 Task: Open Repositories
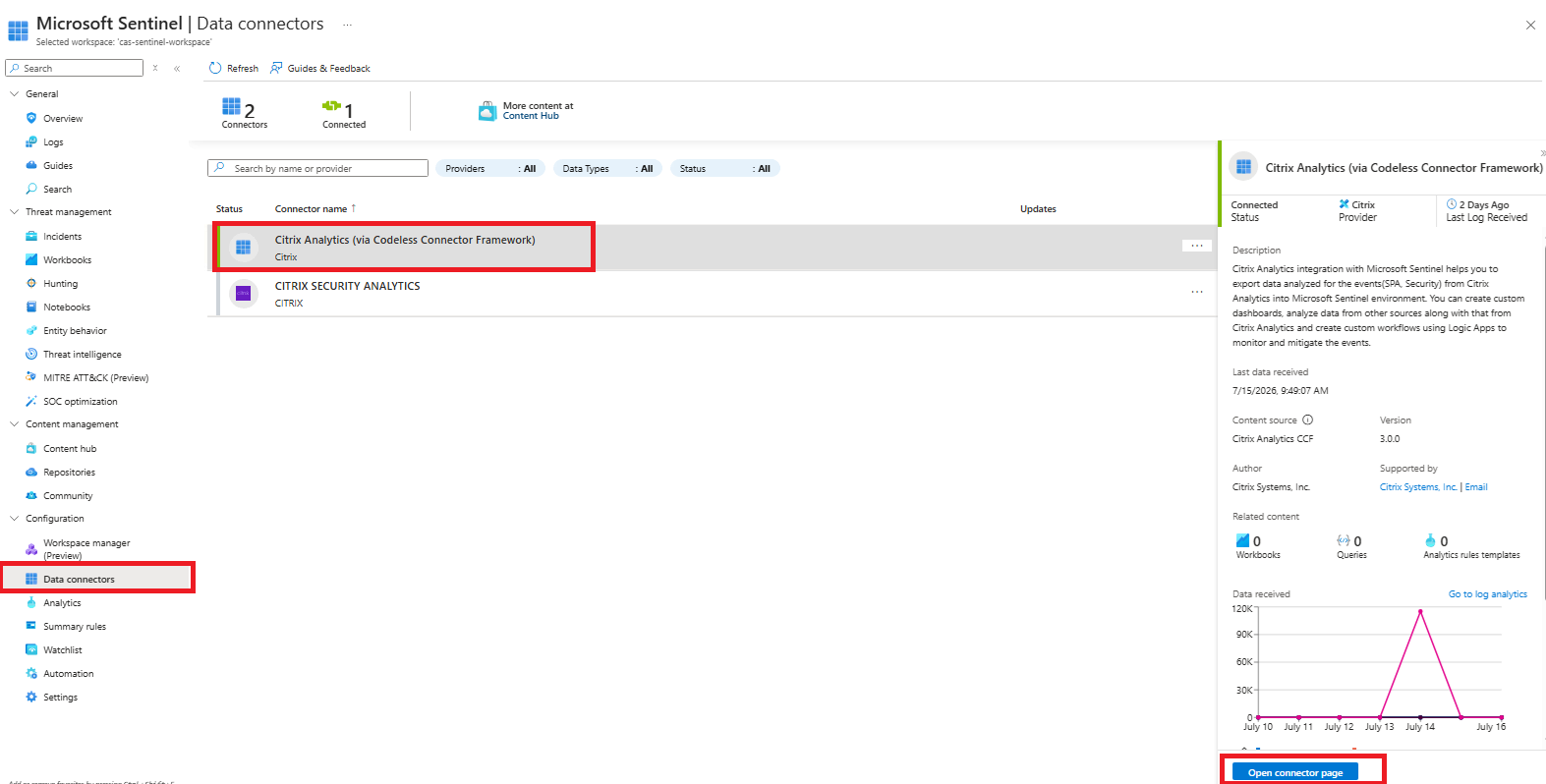click(x=69, y=473)
